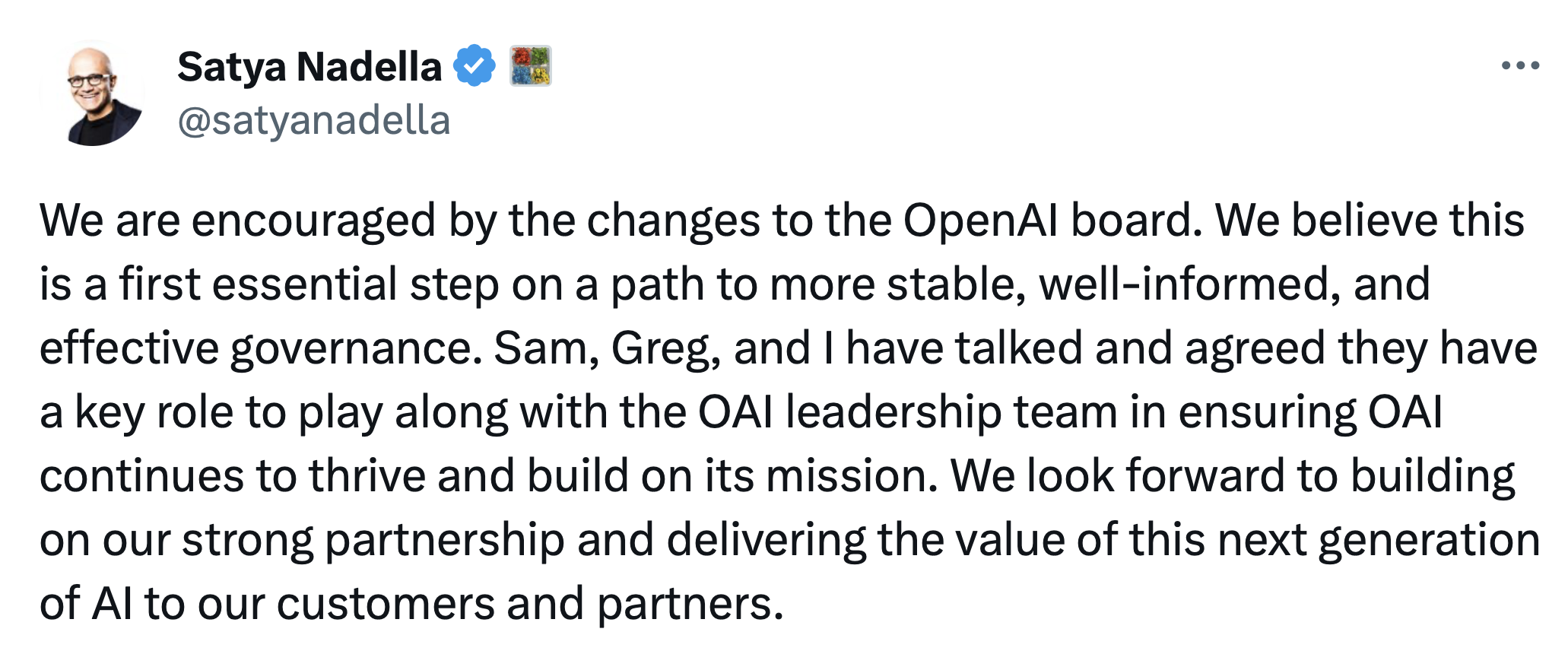This screenshot has height=651, width=1568.
Task: Click the final word partners in the tweet
Action: tap(690, 605)
